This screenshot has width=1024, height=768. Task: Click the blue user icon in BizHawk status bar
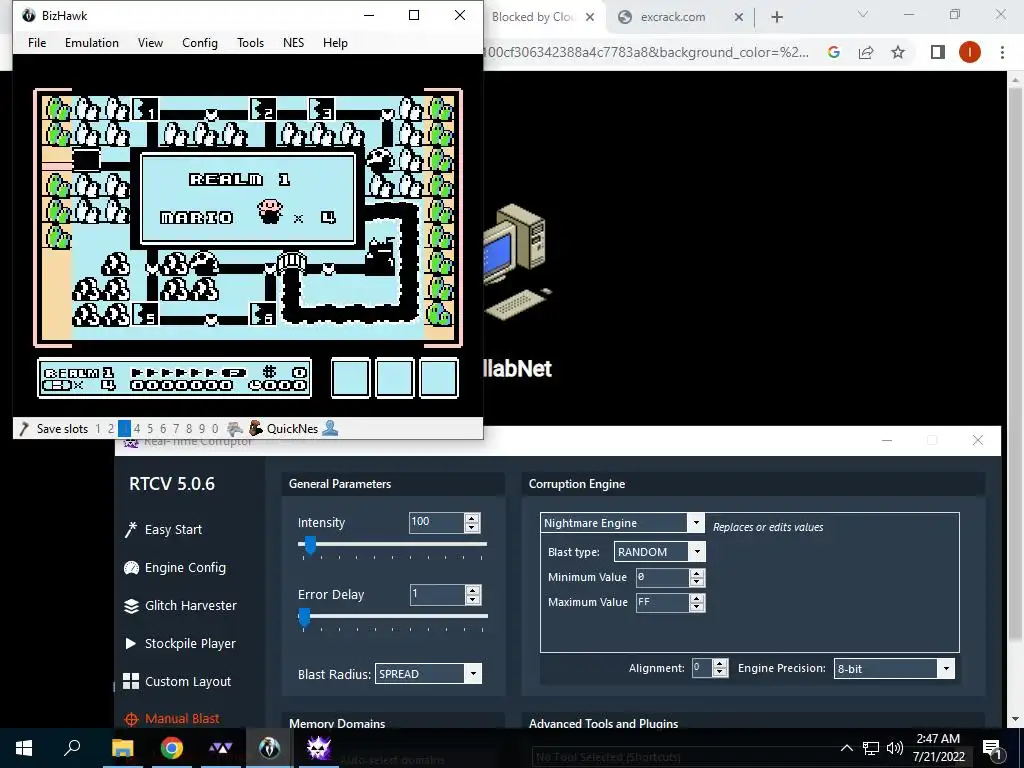pos(330,428)
